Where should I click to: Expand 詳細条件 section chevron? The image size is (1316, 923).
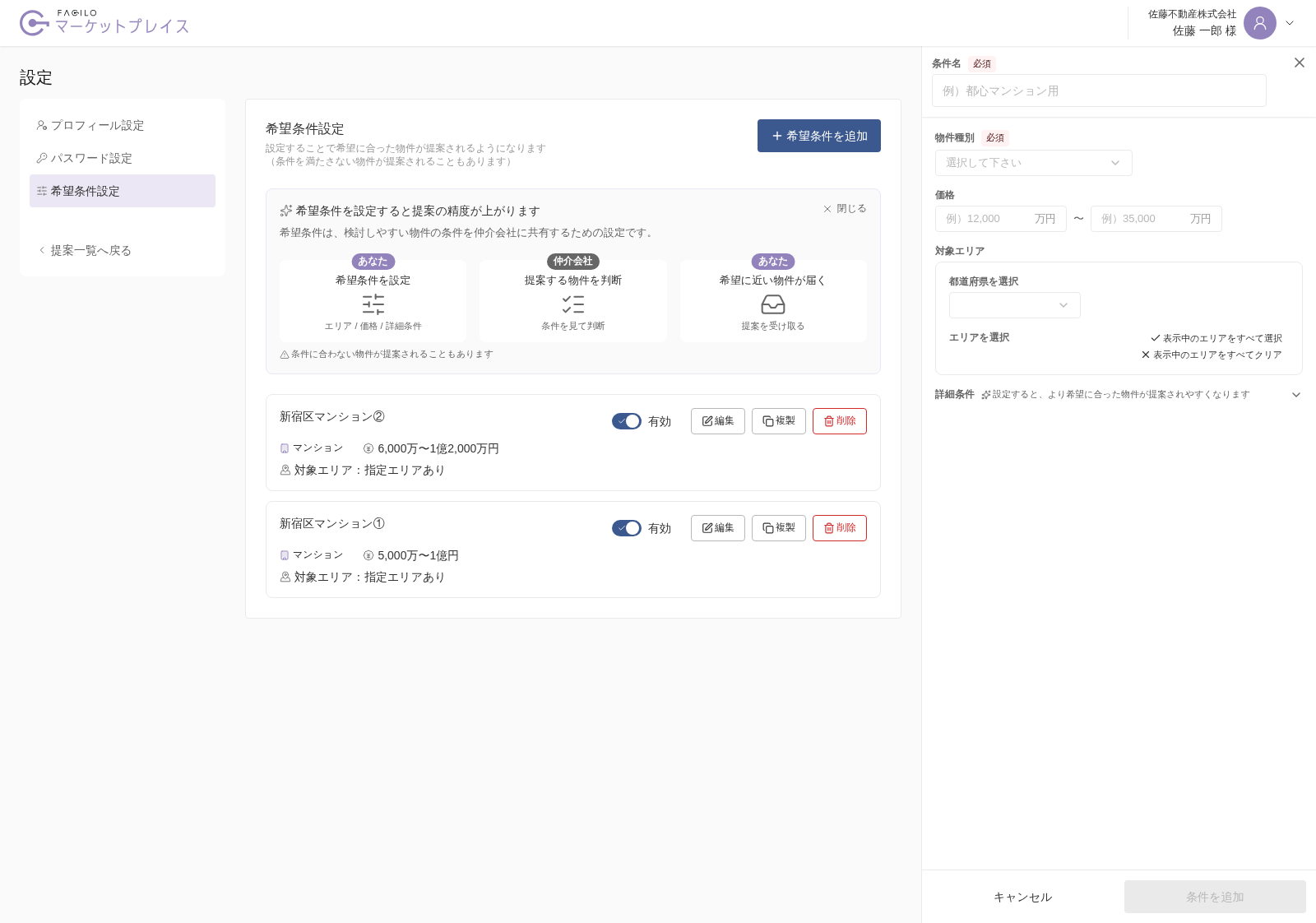point(1296,395)
